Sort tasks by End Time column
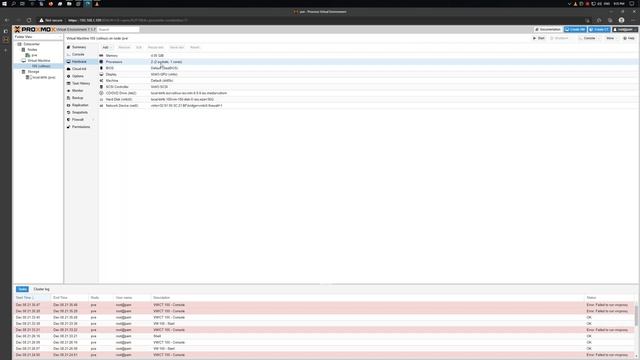Viewport: 640px width, 360px height. click(69, 298)
